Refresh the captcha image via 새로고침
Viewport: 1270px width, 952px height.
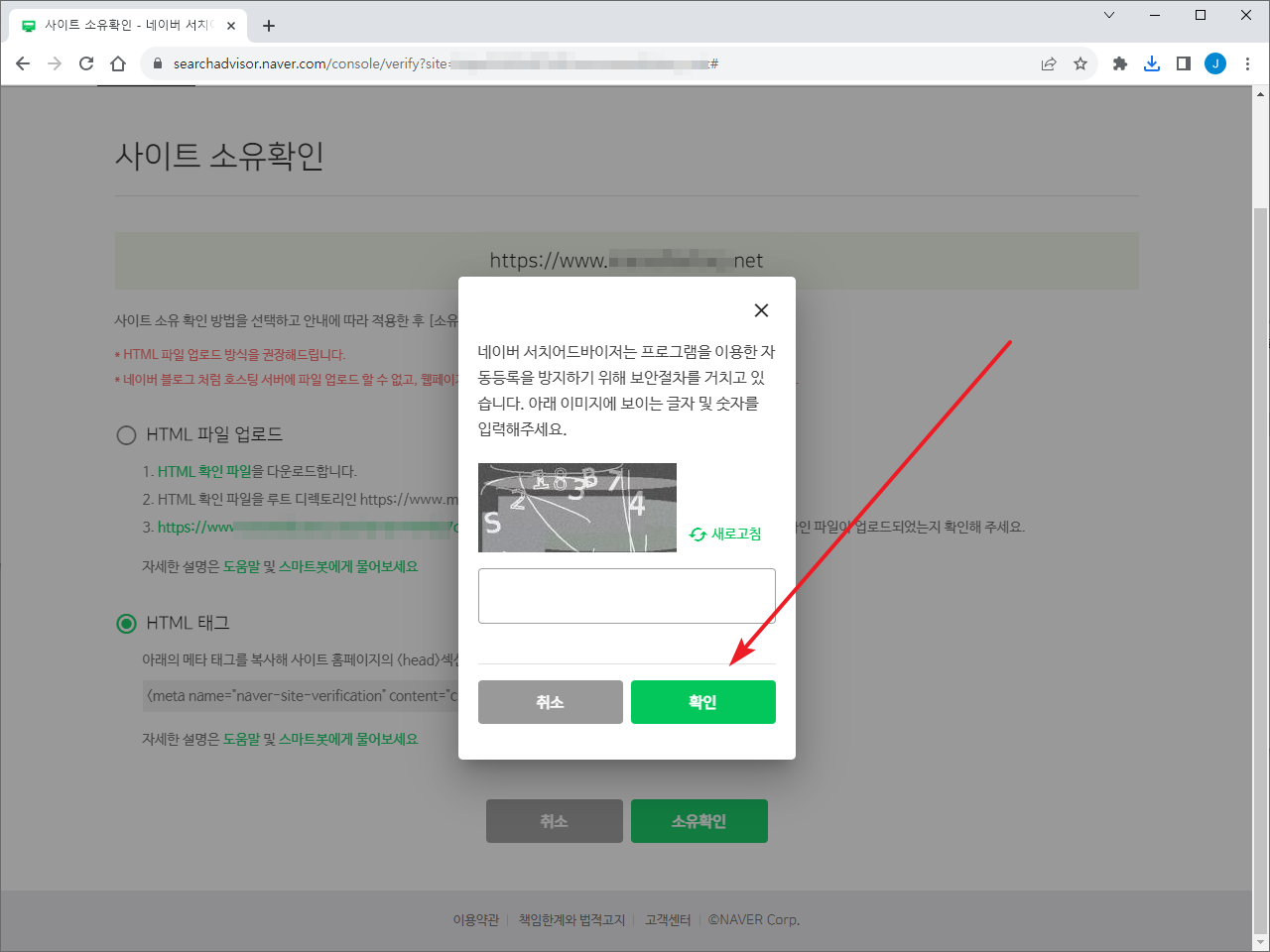[726, 534]
